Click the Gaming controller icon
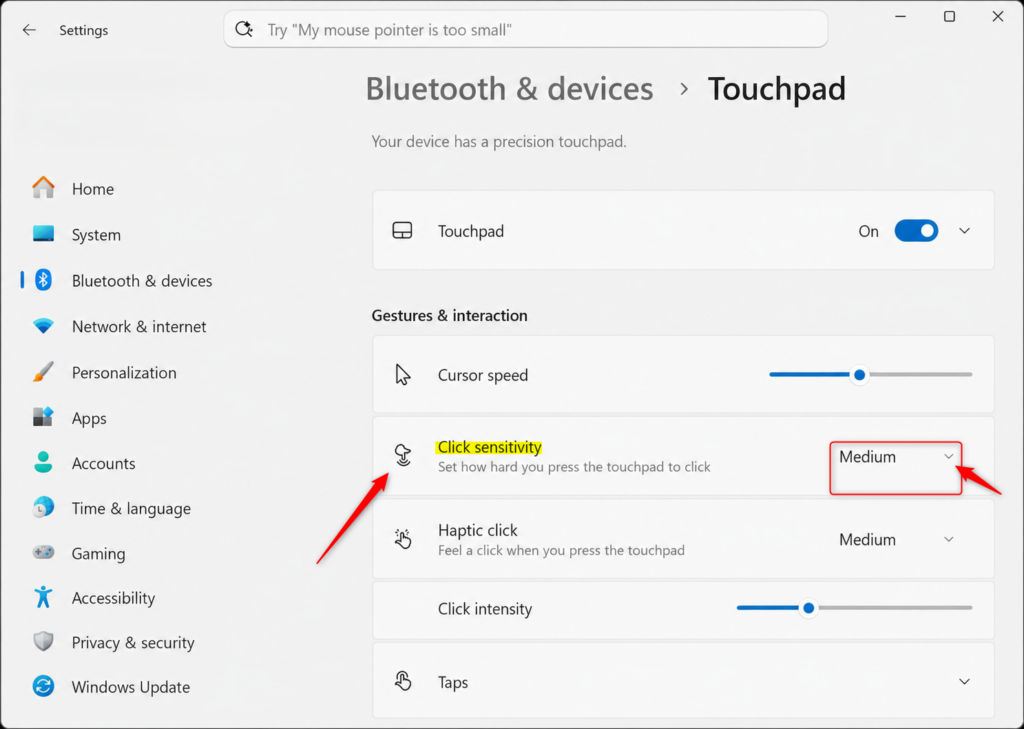This screenshot has width=1024, height=729. point(43,553)
